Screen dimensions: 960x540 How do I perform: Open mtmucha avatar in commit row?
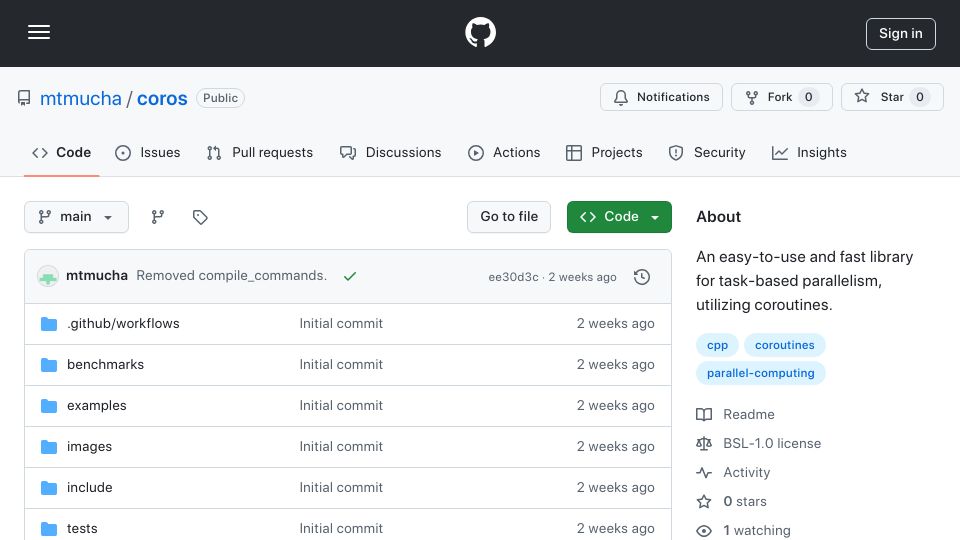(48, 276)
